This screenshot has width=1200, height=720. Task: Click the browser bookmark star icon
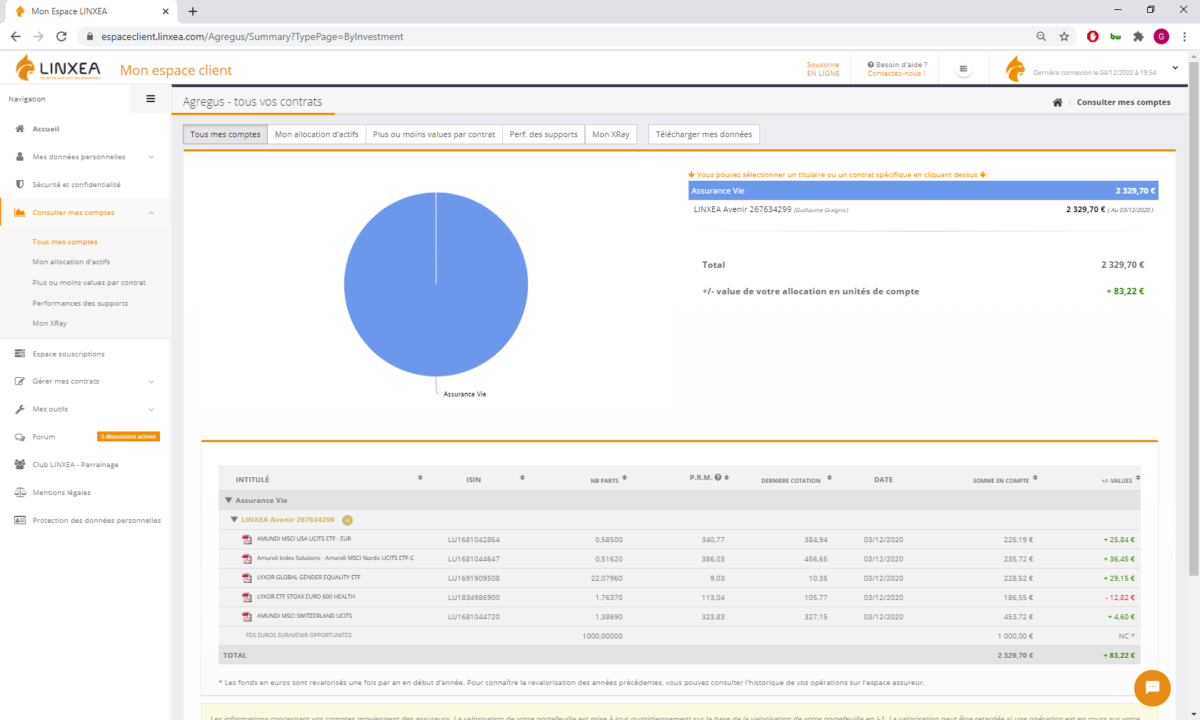[1064, 36]
